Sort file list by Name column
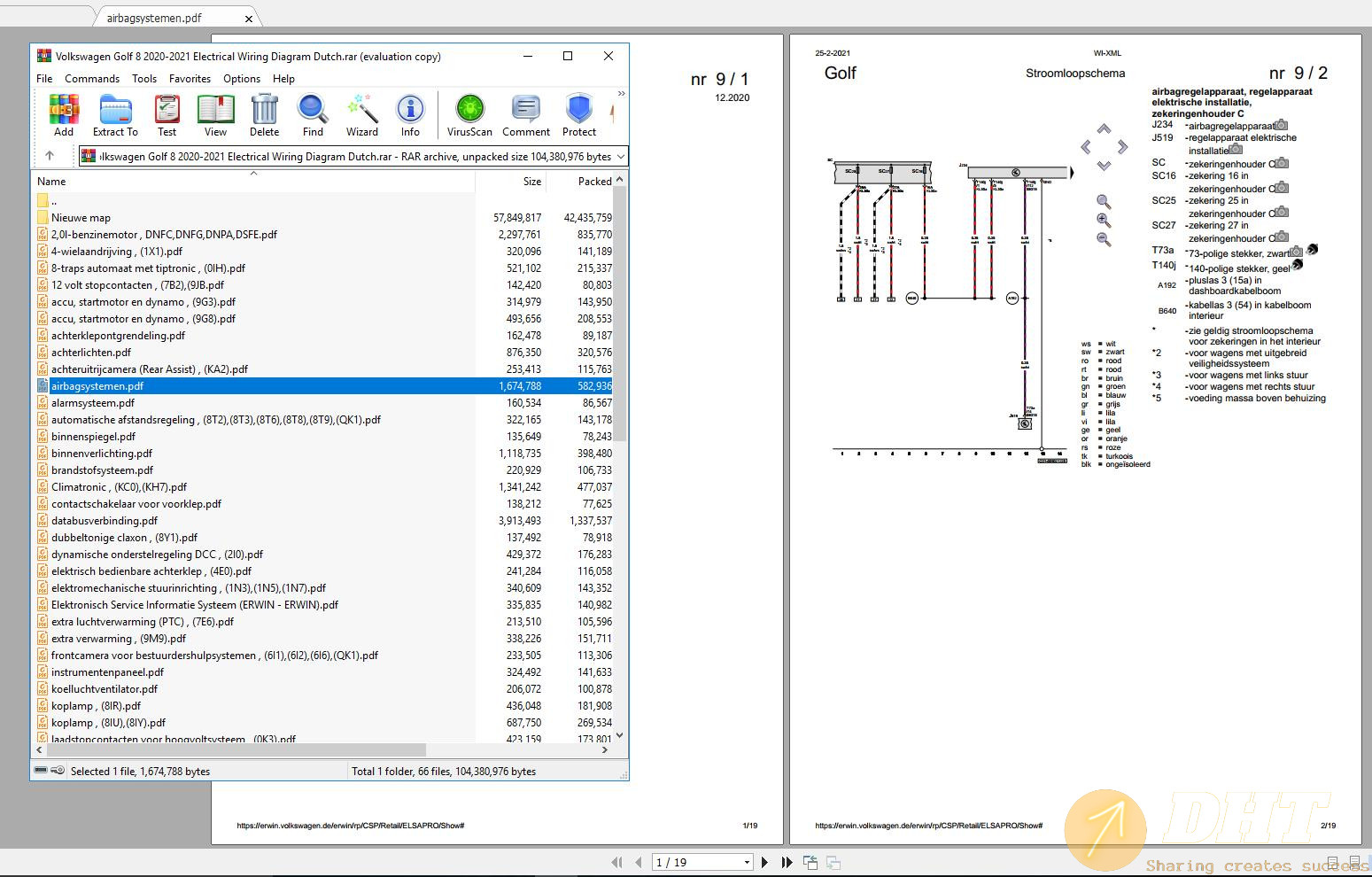Screen dimensions: 1372x877 [x=254, y=181]
